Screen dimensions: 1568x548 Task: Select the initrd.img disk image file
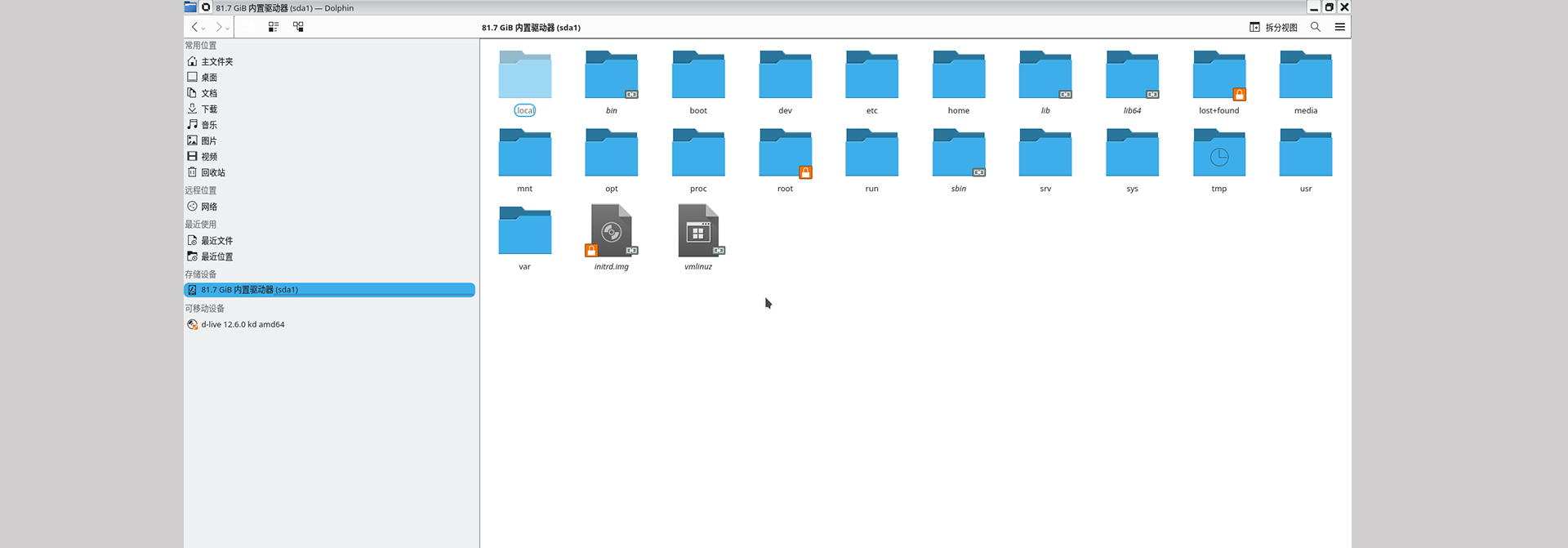point(611,231)
